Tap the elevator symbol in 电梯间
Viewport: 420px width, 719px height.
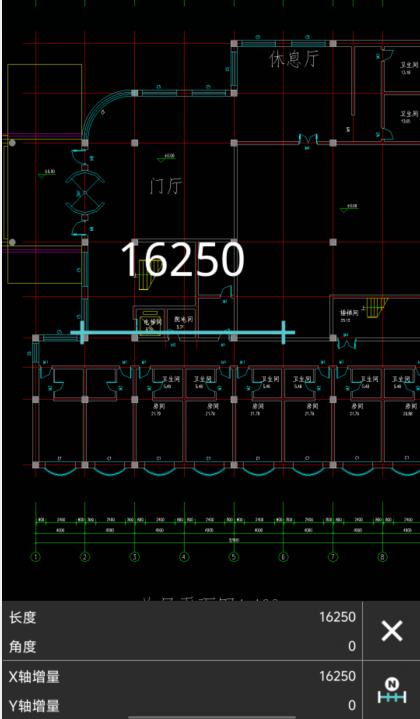(x=151, y=322)
